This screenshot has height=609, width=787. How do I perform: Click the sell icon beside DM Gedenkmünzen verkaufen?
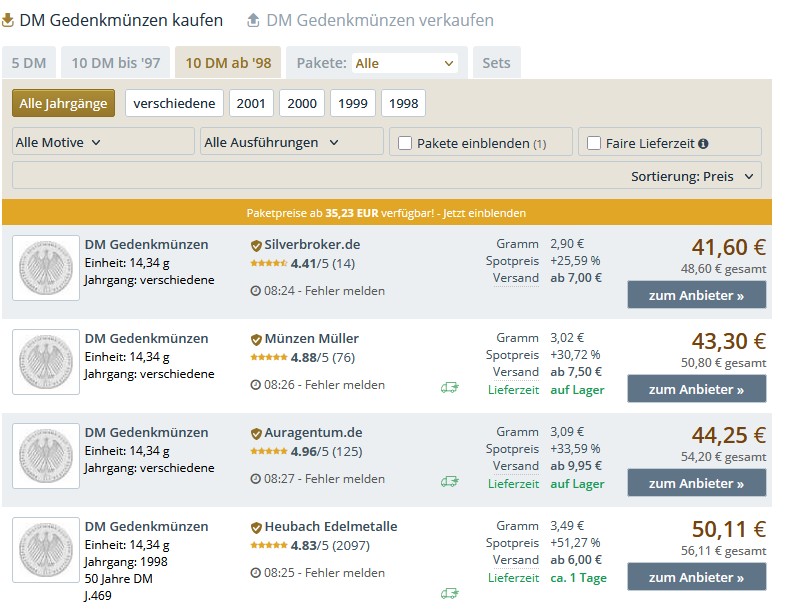[253, 20]
